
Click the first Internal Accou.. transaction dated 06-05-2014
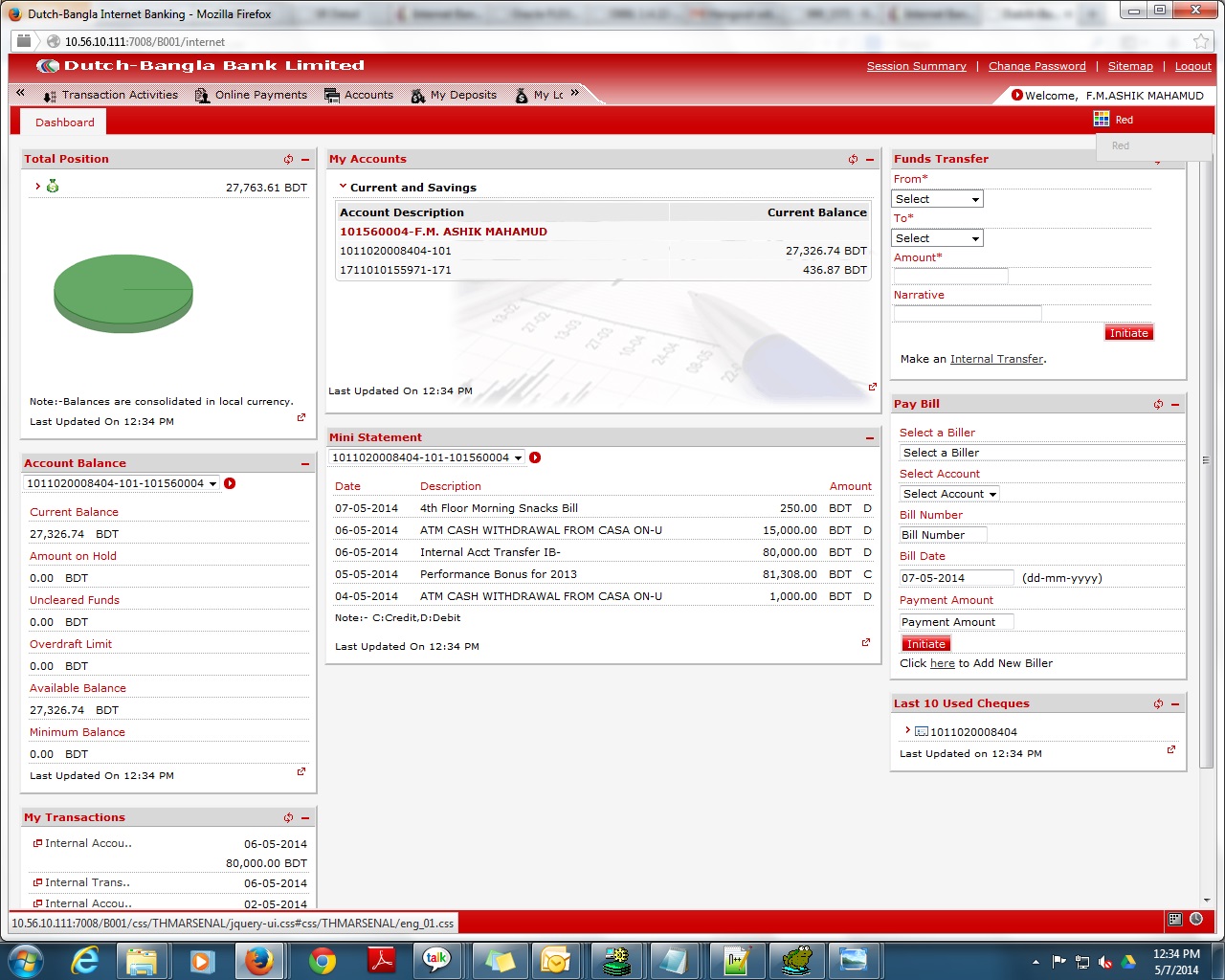pos(88,843)
